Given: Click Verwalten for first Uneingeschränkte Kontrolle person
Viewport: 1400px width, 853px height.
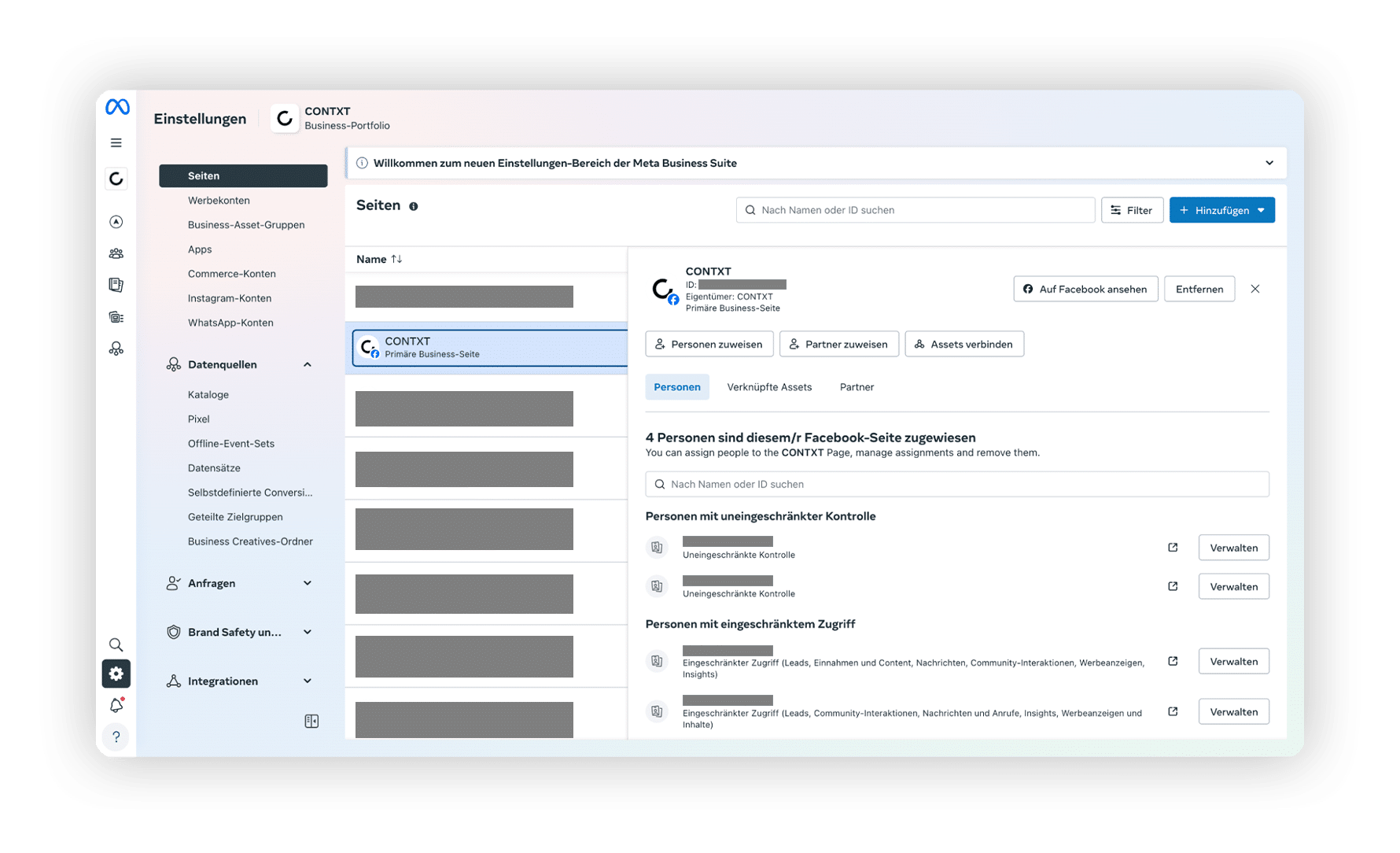Looking at the screenshot, I should (1233, 548).
